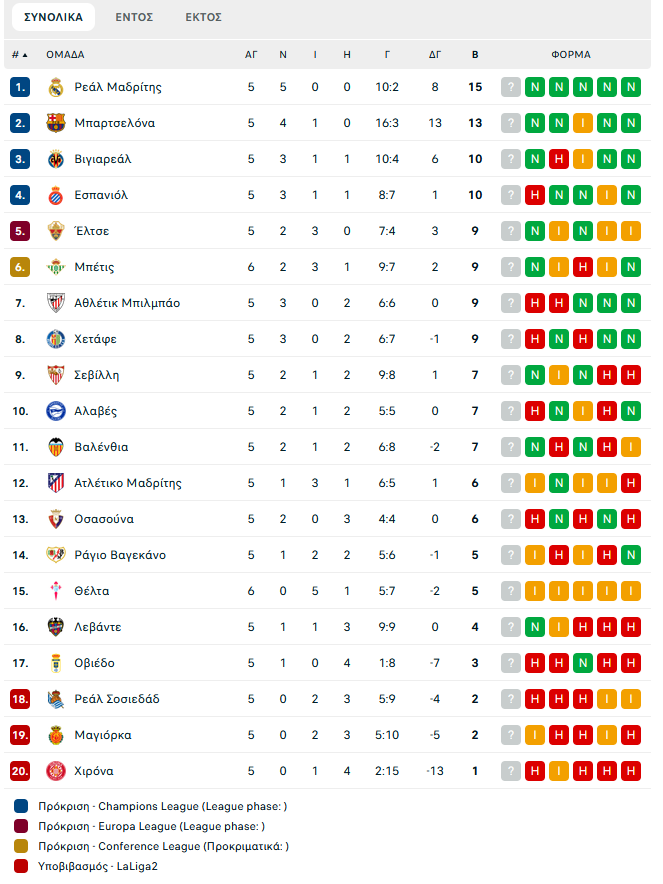Image resolution: width=663 pixels, height=884 pixels.
Task: Open the Ρεάλ Σοσιεδάδ team link
Action: pyautogui.click(x=117, y=699)
